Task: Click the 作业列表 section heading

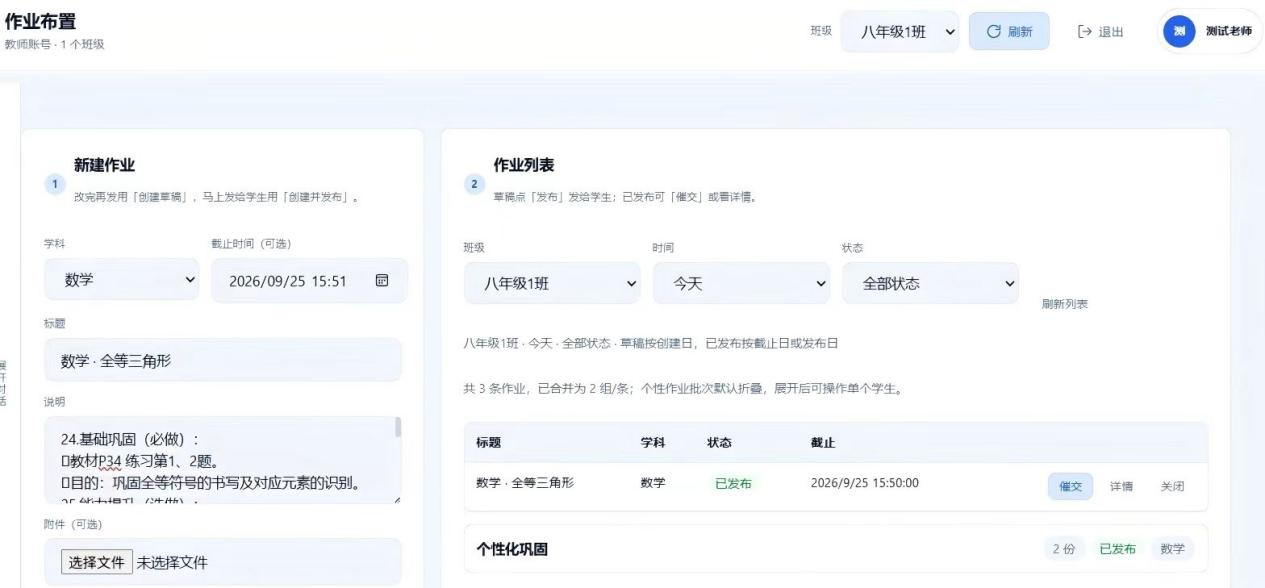Action: [525, 165]
